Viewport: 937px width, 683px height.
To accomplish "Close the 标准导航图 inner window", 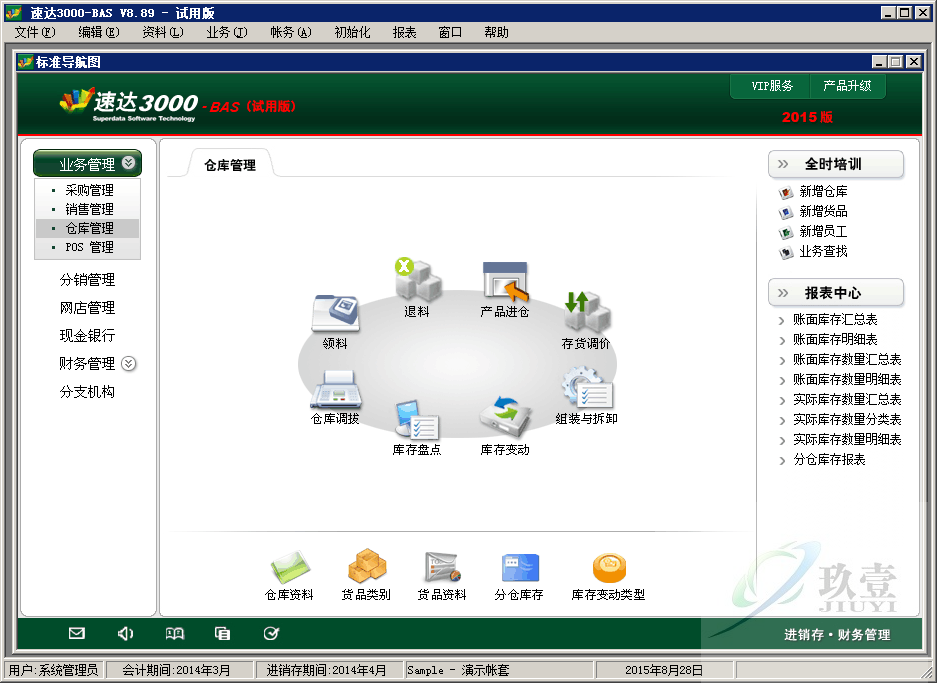I will [913, 62].
